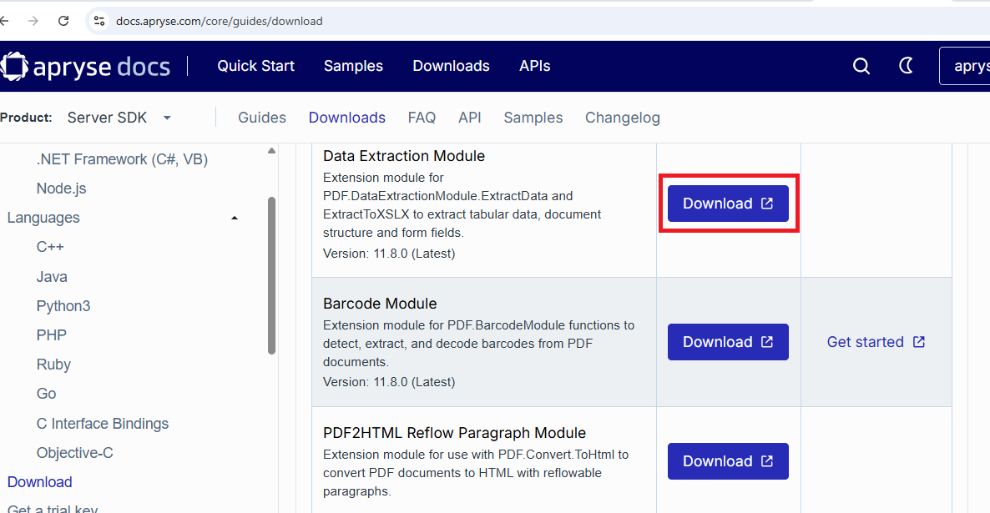This screenshot has height=513, width=990.
Task: Open the Download sidebar link
Action: click(40, 481)
